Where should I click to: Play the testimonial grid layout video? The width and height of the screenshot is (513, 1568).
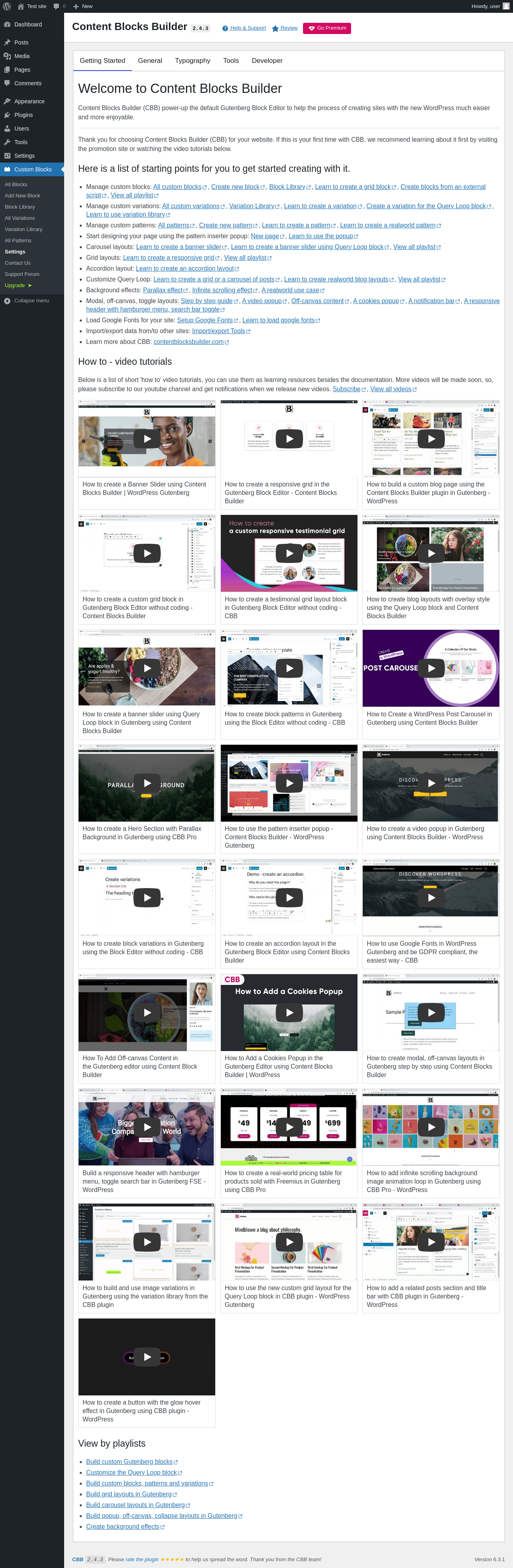289,553
